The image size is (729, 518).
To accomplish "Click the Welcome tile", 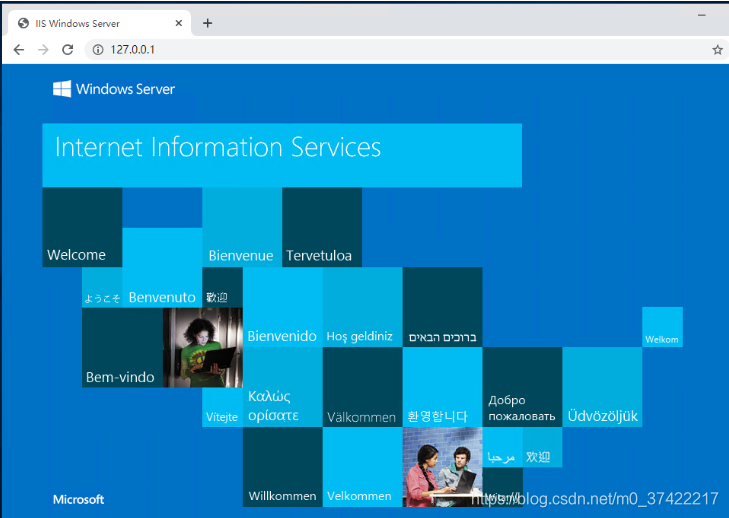I will (x=82, y=227).
